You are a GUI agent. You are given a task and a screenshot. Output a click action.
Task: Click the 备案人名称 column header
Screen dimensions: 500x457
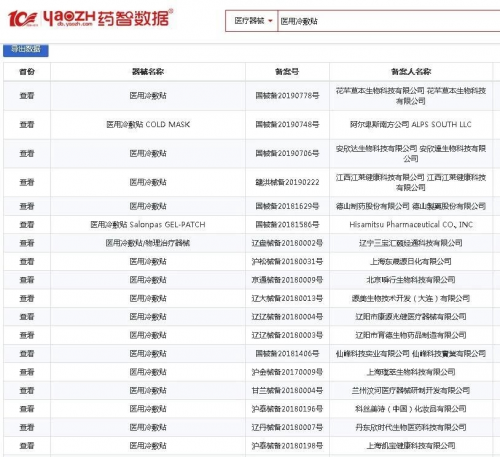point(411,71)
